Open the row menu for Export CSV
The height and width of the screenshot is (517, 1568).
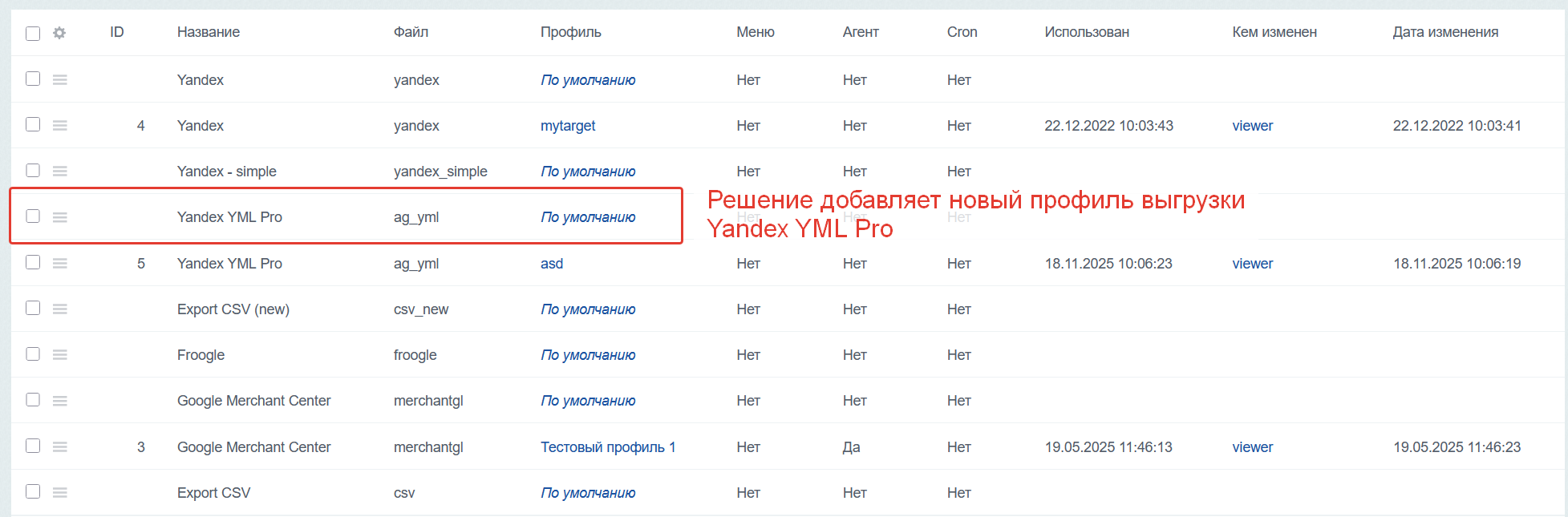click(60, 493)
